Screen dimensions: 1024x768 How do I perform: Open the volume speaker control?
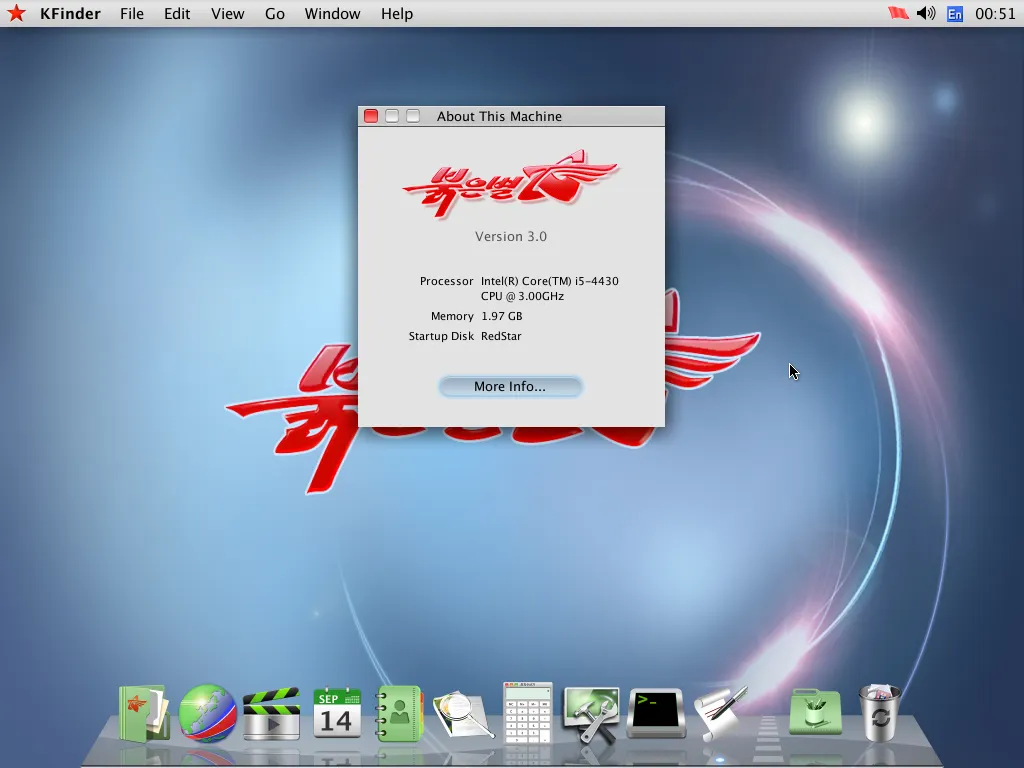[926, 13]
